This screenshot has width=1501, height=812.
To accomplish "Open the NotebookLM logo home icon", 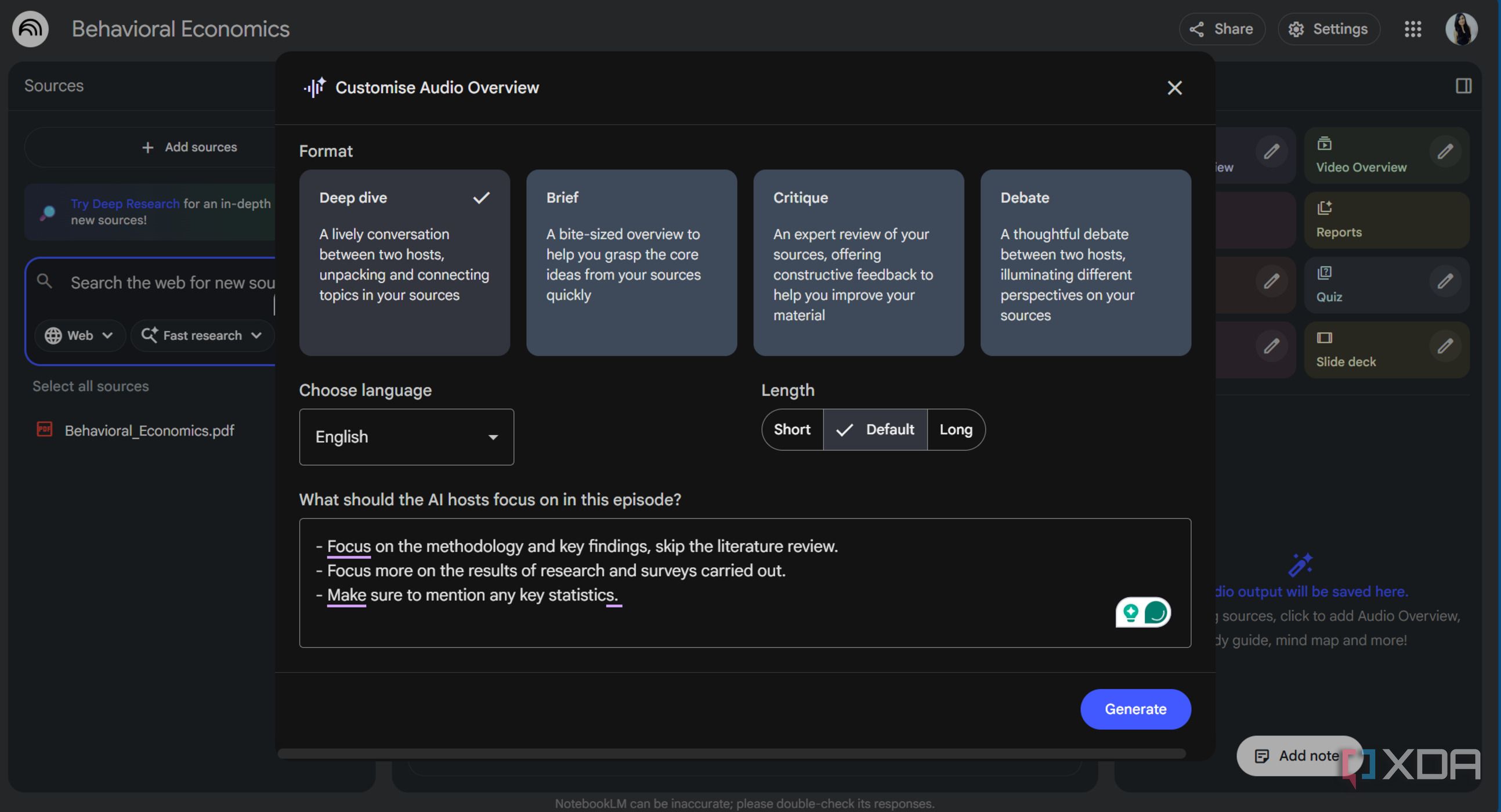I will pyautogui.click(x=30, y=28).
